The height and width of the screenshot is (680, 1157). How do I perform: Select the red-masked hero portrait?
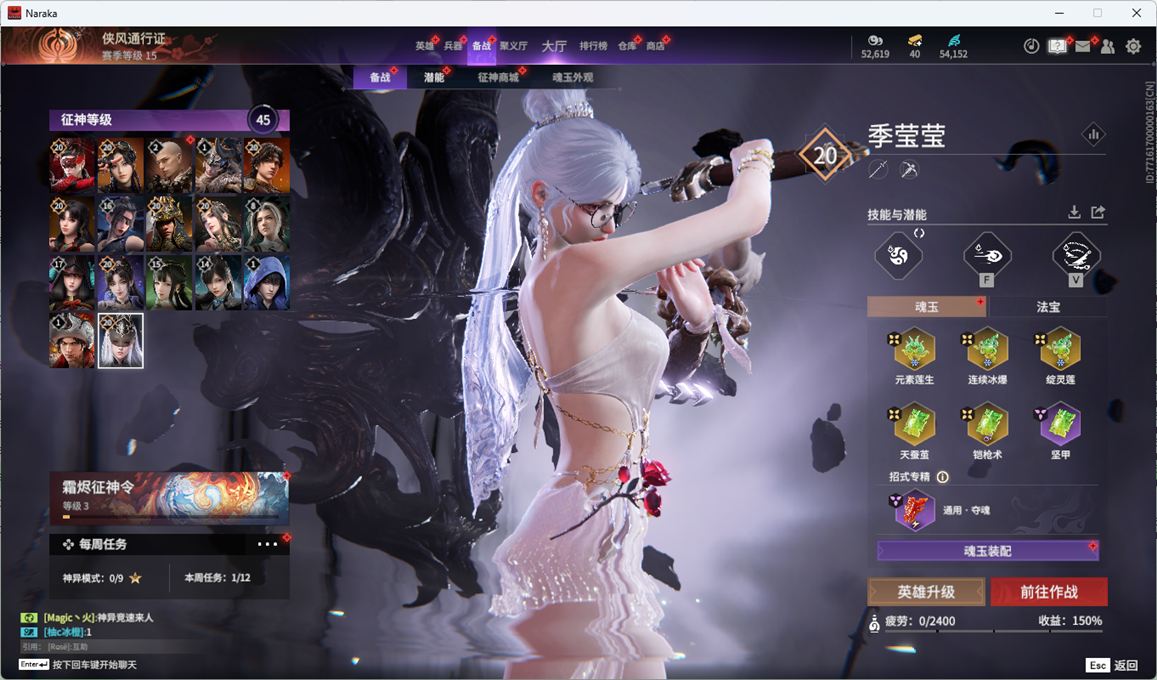point(72,166)
